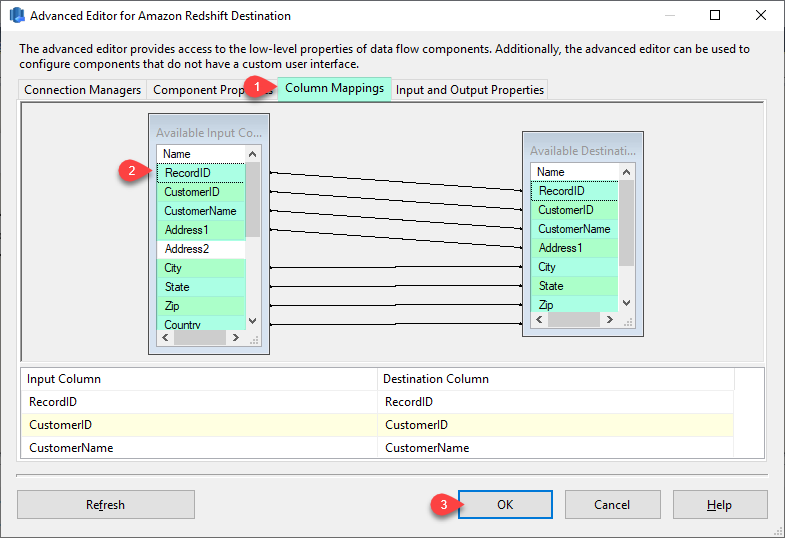Select unmapped Address2 input column
Image resolution: width=785 pixels, height=538 pixels.
point(201,249)
